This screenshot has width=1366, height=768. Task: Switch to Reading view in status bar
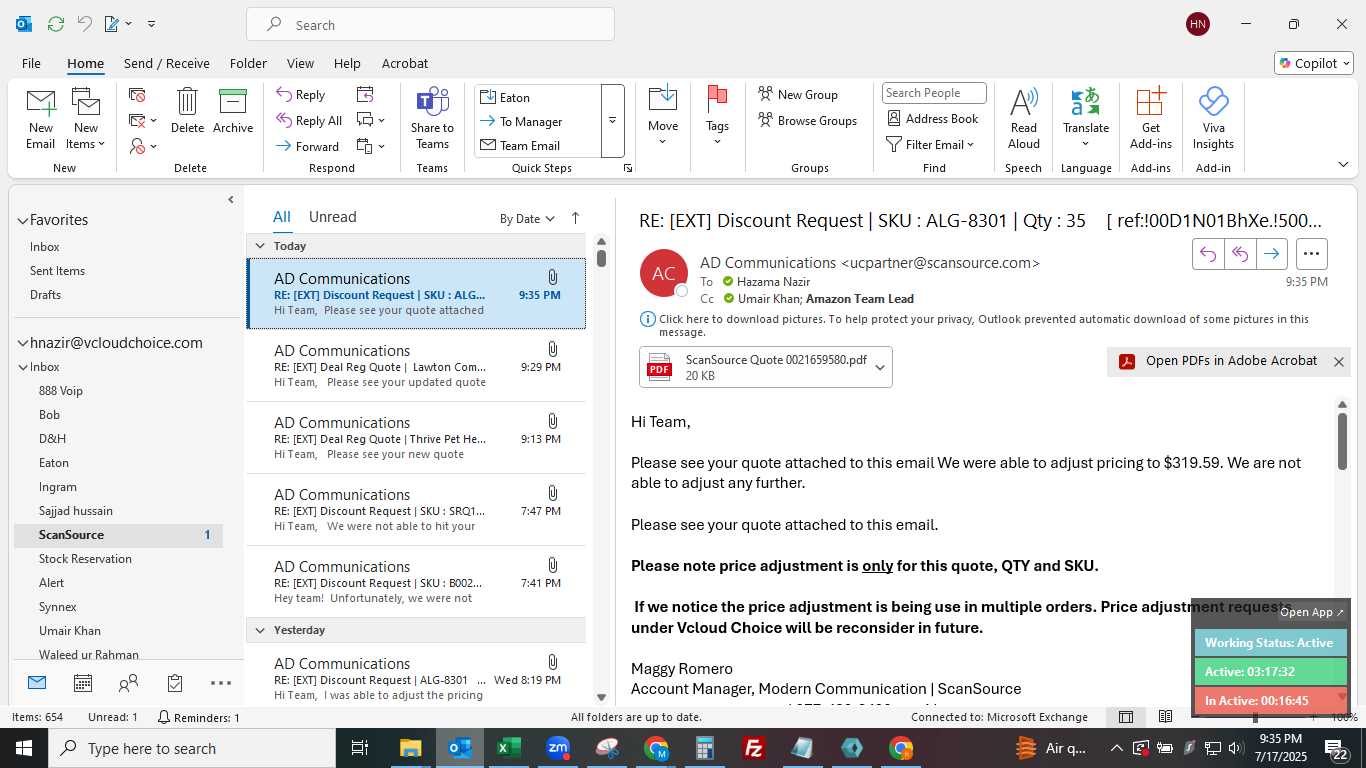(1166, 717)
